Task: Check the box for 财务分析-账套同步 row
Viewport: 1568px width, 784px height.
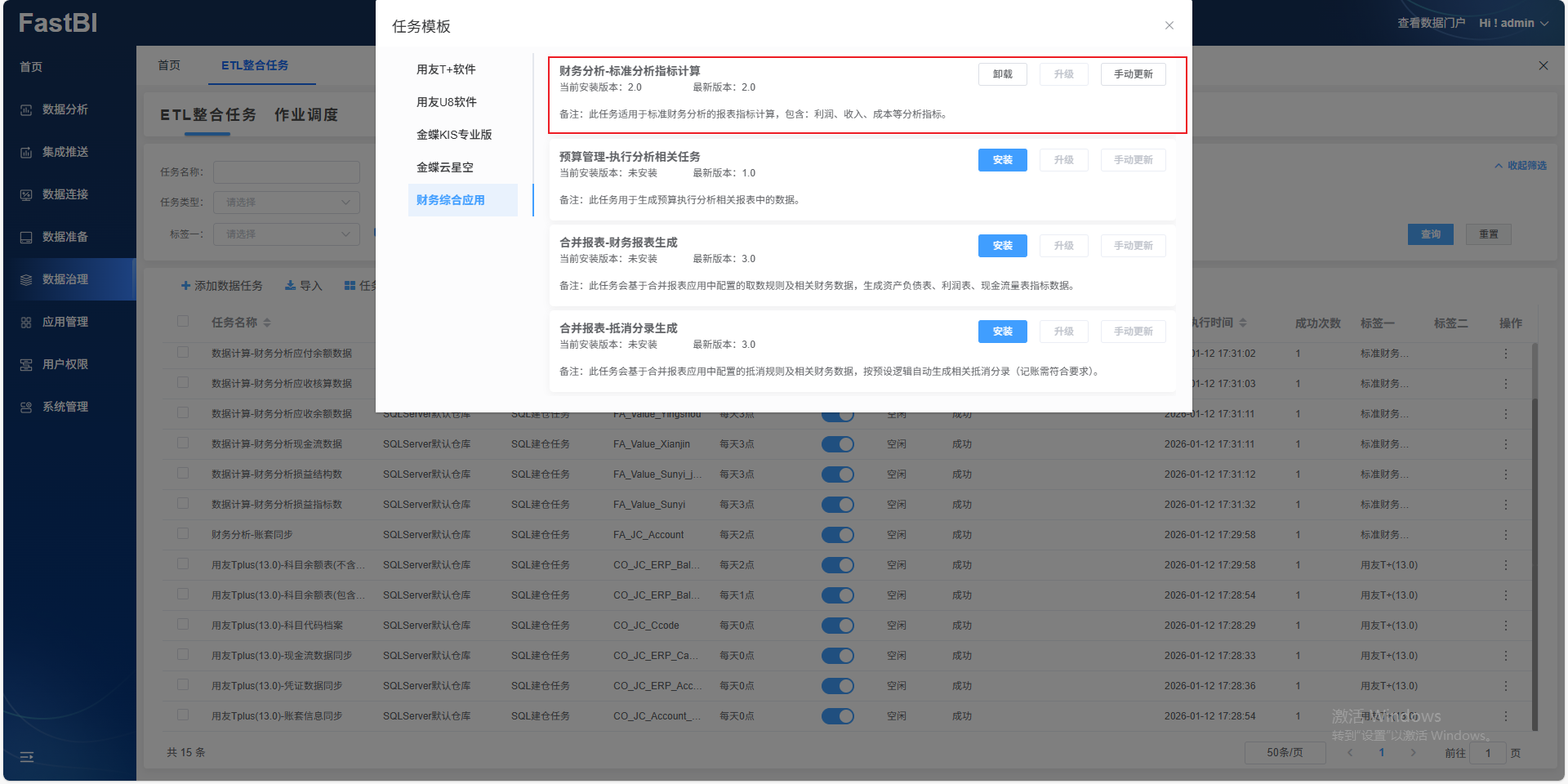Action: 183,534
